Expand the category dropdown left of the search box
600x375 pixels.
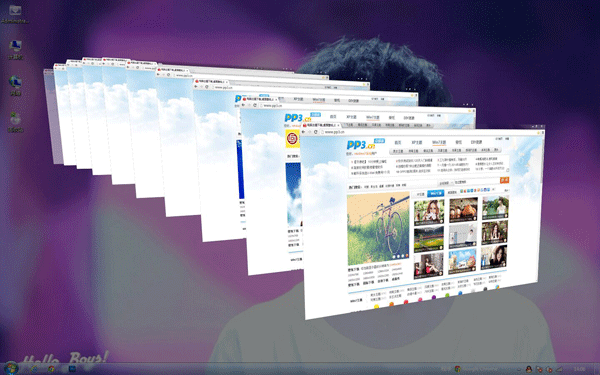point(444,183)
